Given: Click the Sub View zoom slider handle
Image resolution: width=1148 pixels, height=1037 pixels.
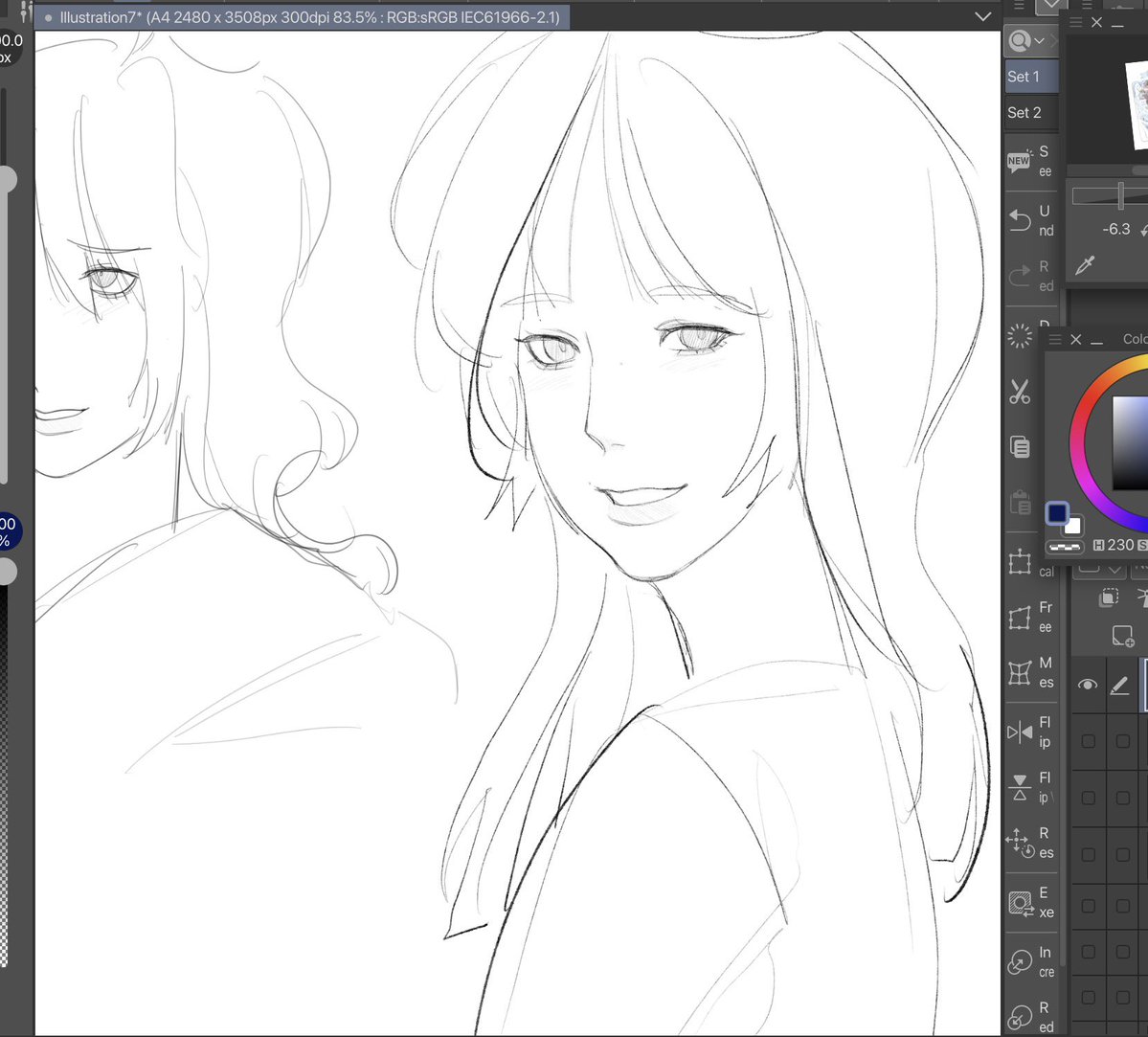Looking at the screenshot, I should coord(1120,195).
